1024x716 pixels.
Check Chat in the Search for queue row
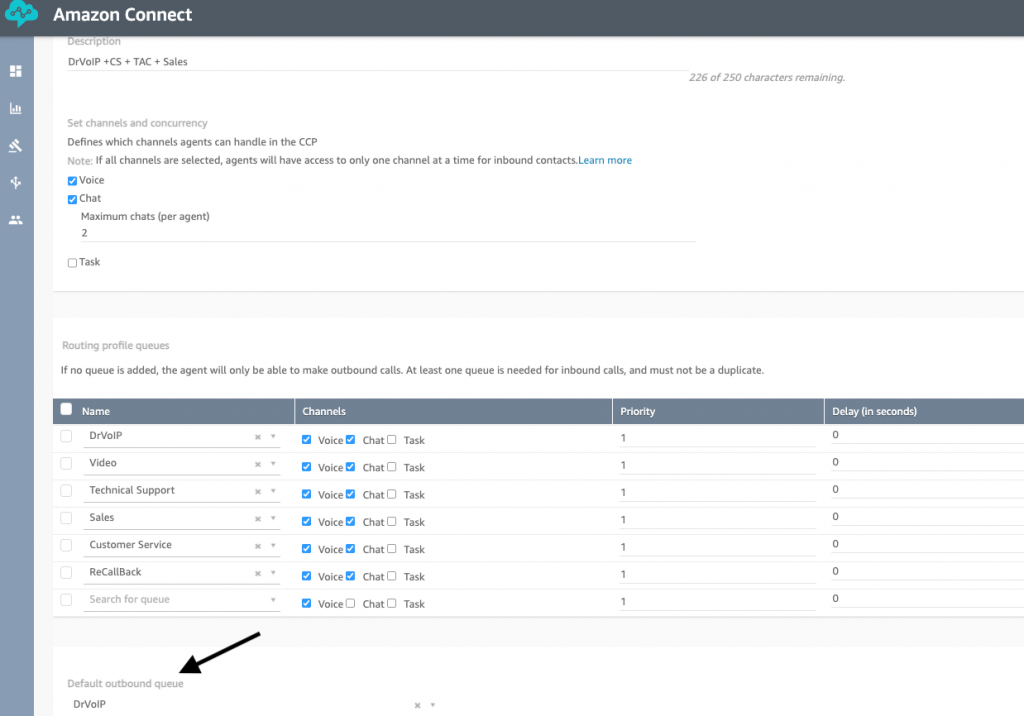click(x=351, y=604)
